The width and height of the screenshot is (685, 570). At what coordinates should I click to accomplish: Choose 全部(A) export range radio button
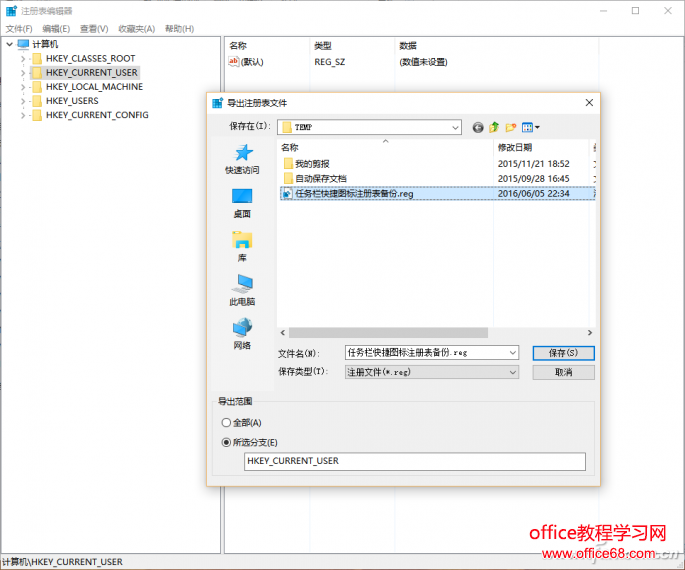[226, 422]
